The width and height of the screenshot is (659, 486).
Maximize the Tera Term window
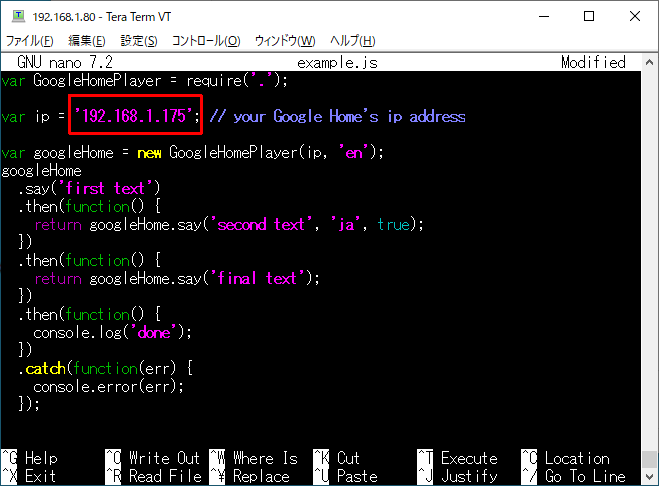click(x=589, y=16)
